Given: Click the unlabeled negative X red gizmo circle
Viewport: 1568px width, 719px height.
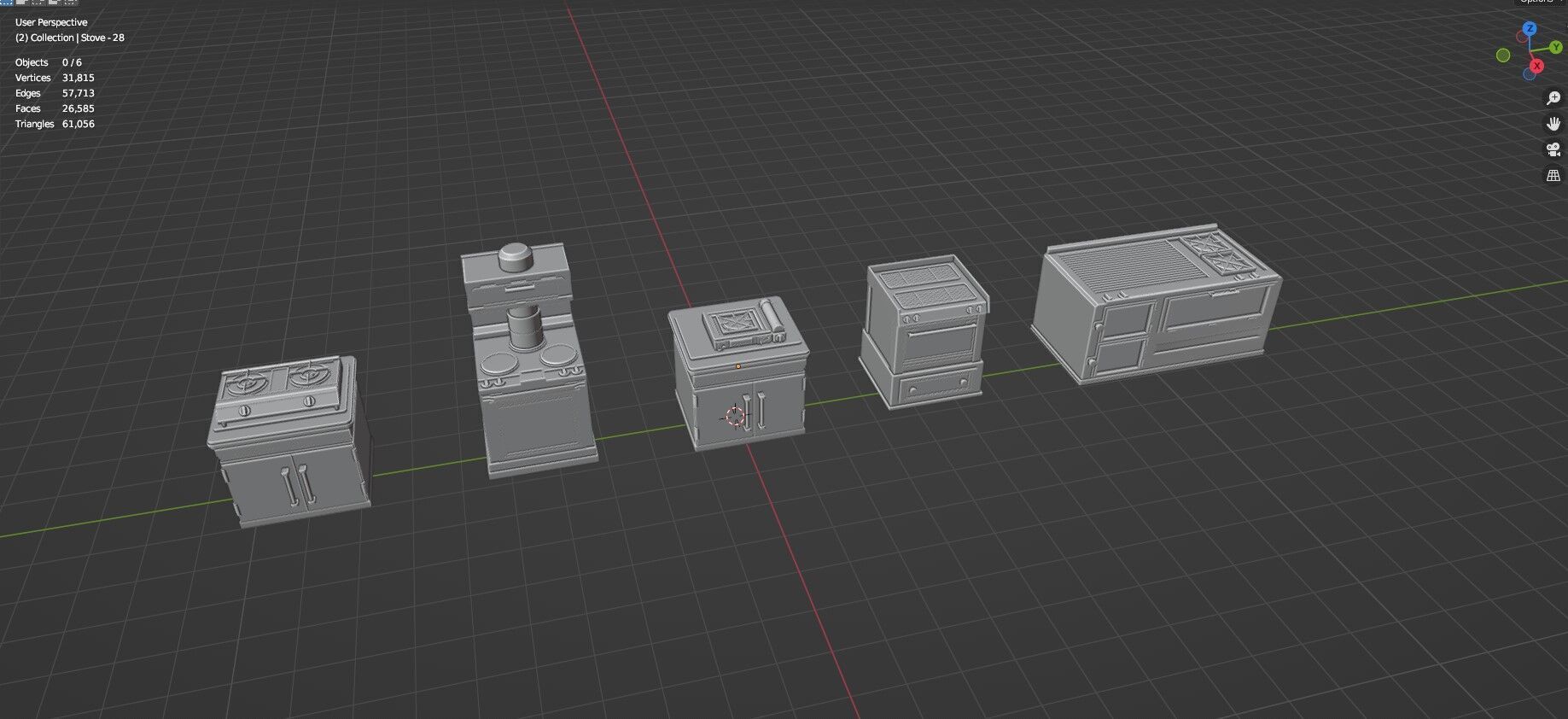Looking at the screenshot, I should tap(1522, 37).
